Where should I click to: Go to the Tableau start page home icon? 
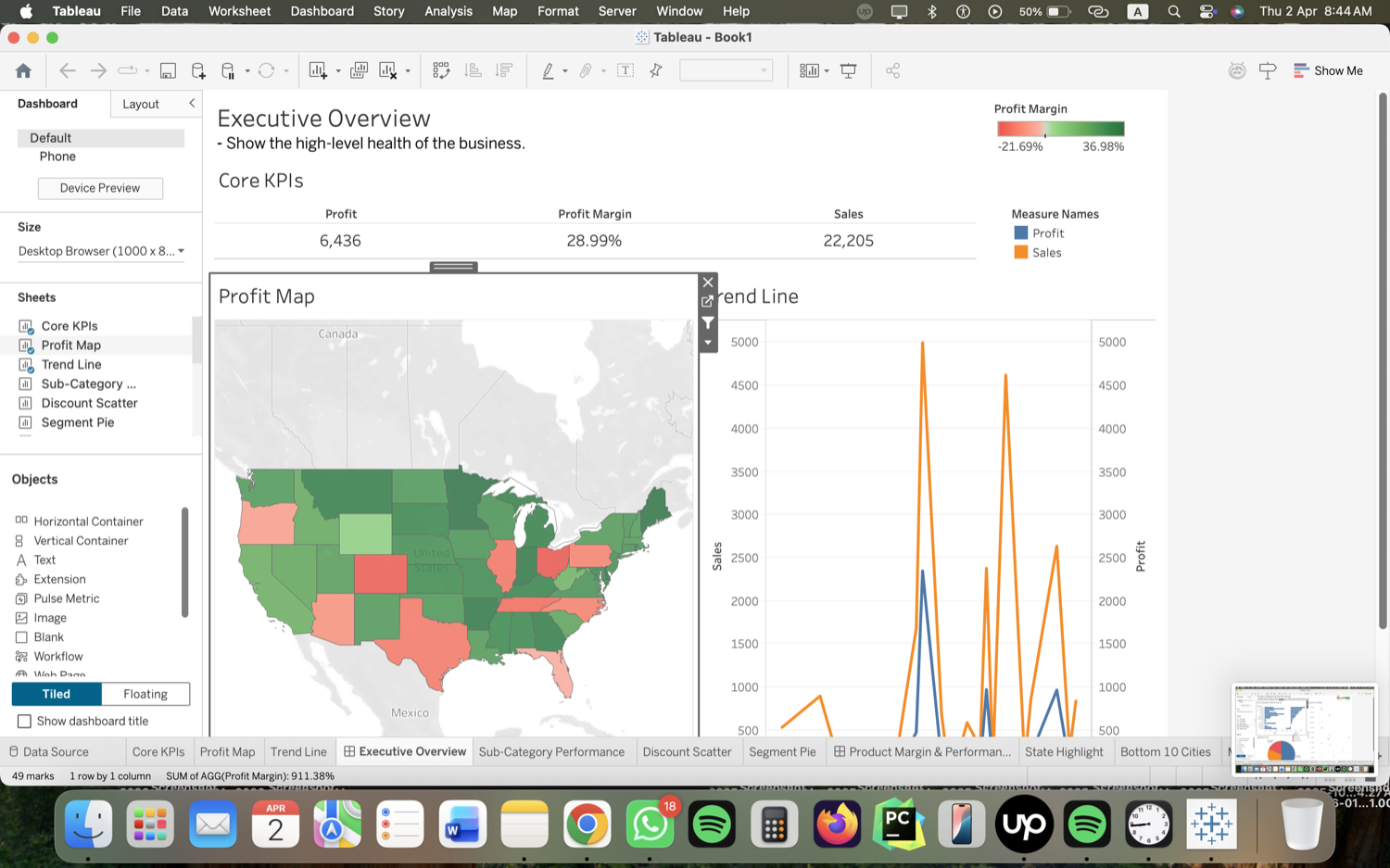tap(23, 70)
